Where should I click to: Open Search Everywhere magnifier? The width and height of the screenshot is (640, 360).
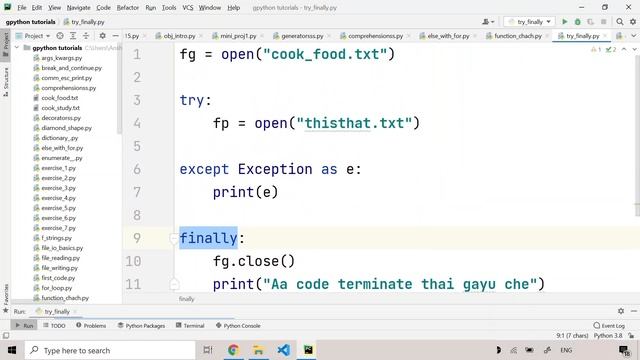[620, 22]
